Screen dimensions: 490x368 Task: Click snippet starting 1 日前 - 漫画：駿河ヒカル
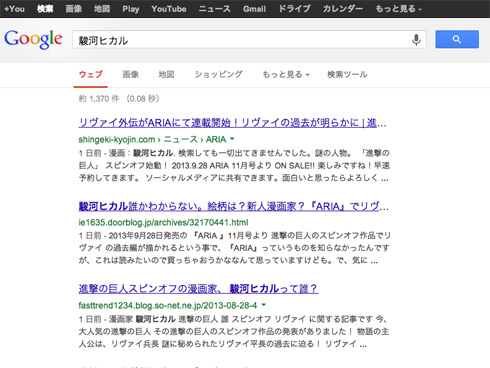234,166
